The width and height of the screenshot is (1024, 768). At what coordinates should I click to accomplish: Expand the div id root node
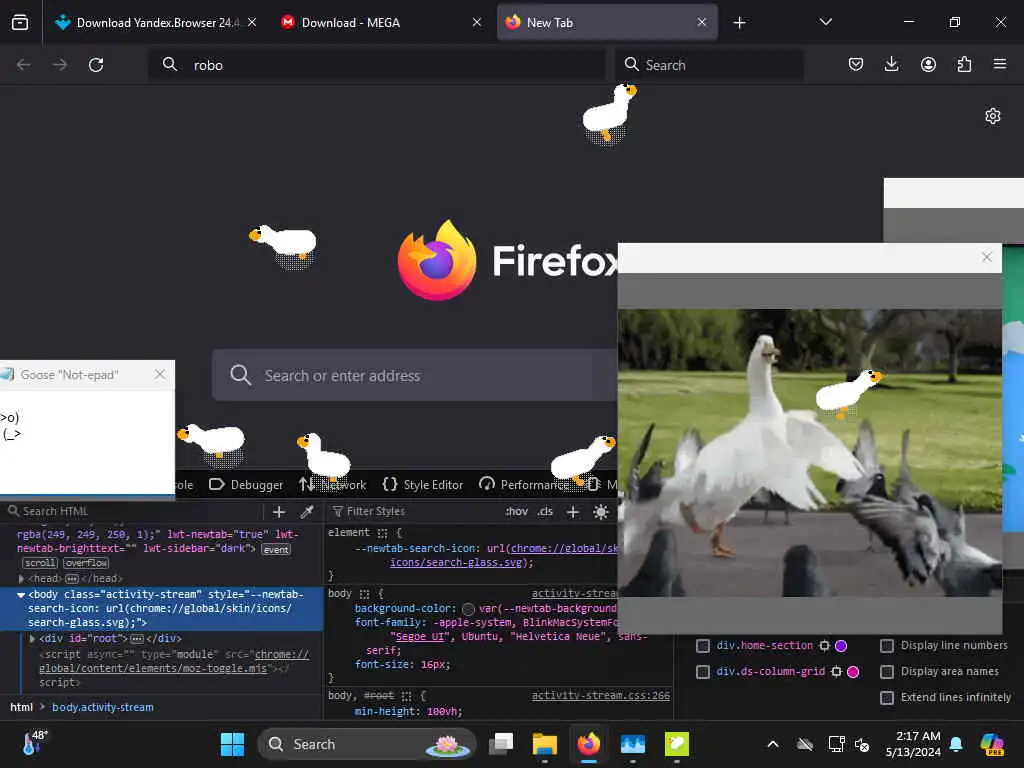point(32,639)
